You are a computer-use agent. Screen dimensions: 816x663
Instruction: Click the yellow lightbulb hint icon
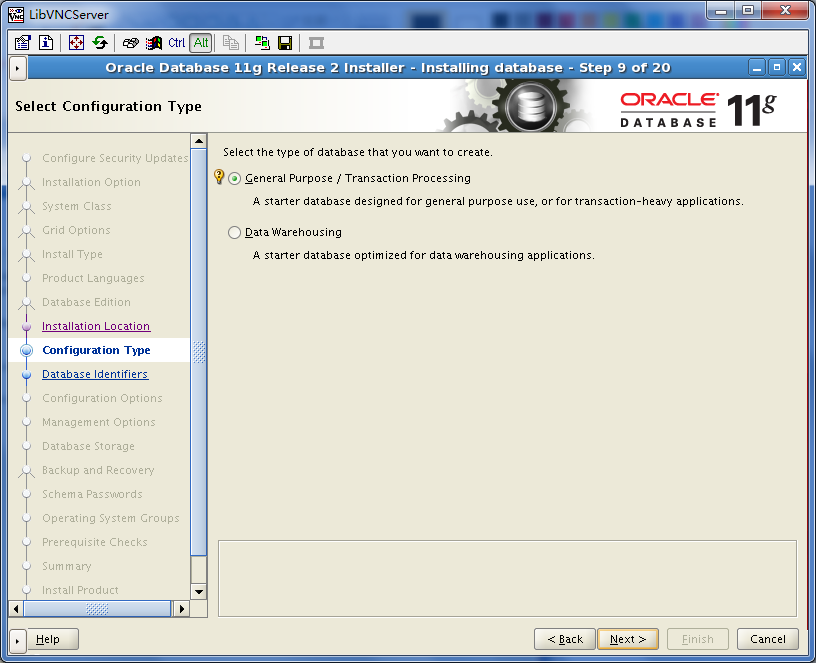click(x=219, y=177)
